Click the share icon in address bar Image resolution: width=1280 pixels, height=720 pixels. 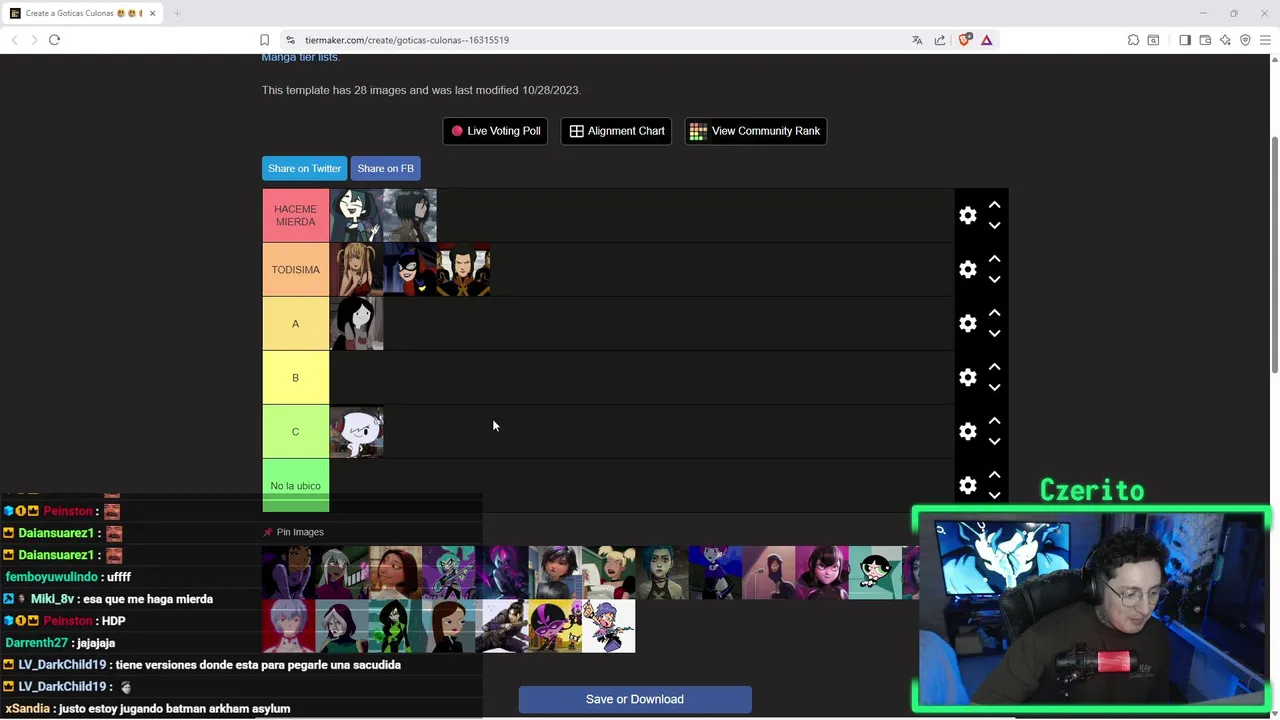(x=940, y=40)
